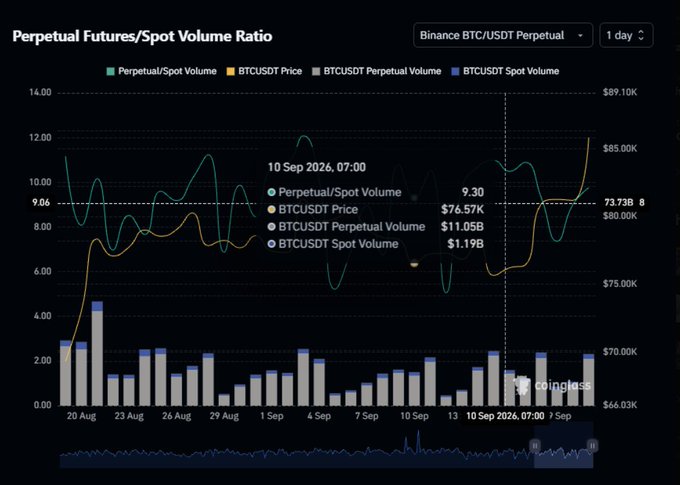Click the $1.19B spot volume tooltip value

pos(465,244)
